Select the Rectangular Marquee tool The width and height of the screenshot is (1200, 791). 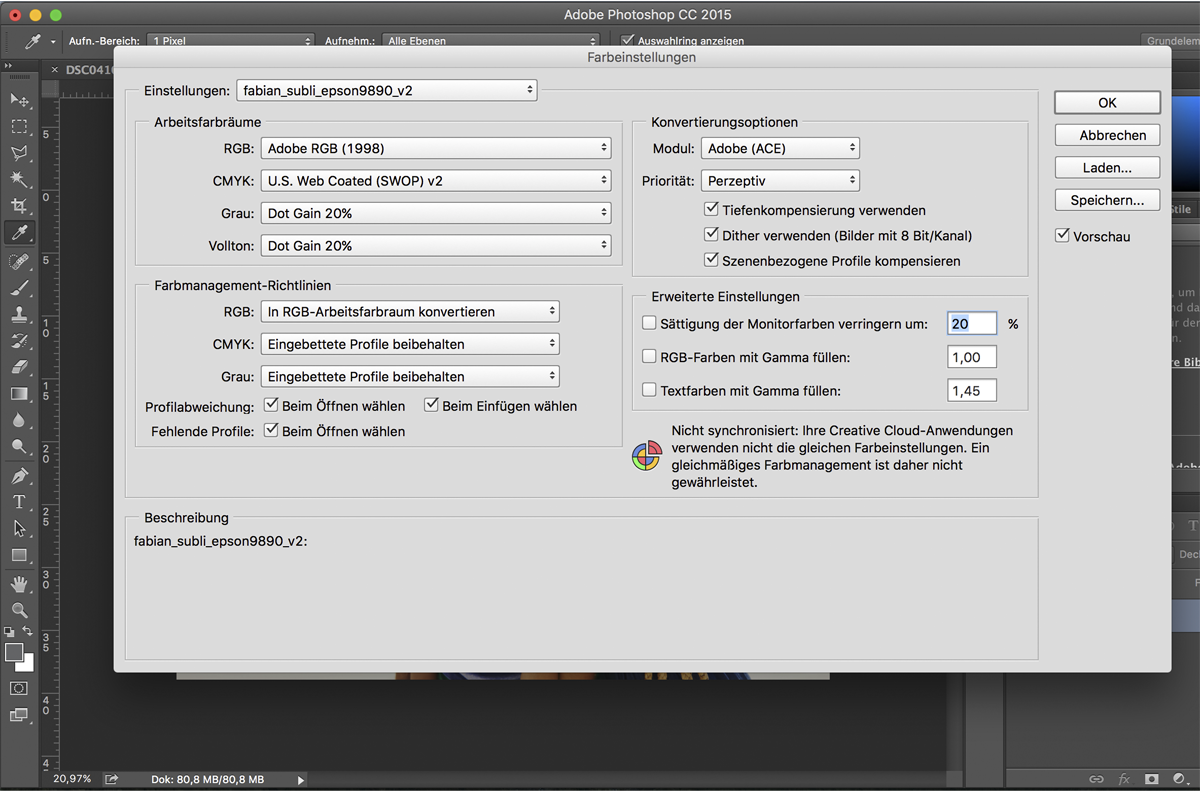click(19, 127)
